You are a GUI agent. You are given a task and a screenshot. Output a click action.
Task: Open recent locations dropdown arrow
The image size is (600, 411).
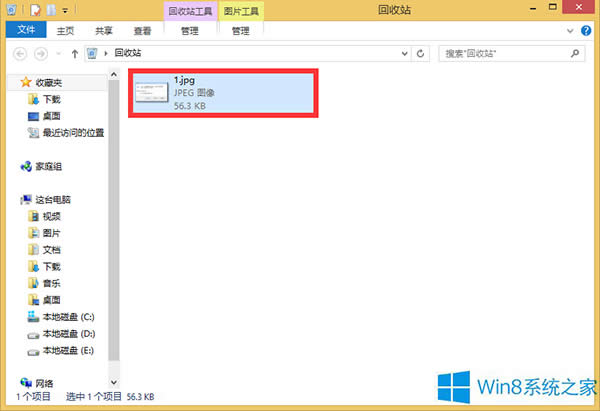pyautogui.click(x=59, y=54)
